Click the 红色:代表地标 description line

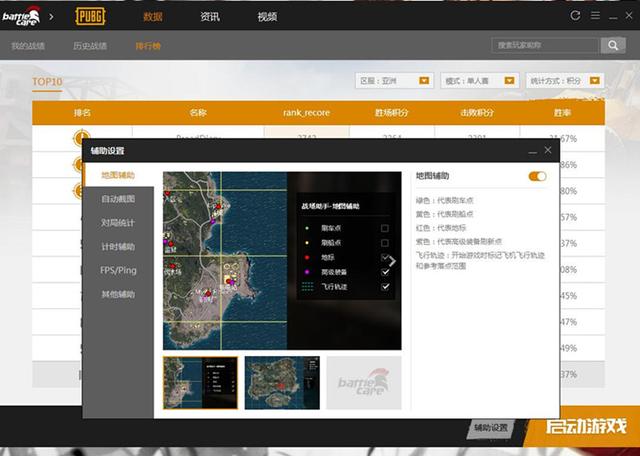point(441,228)
